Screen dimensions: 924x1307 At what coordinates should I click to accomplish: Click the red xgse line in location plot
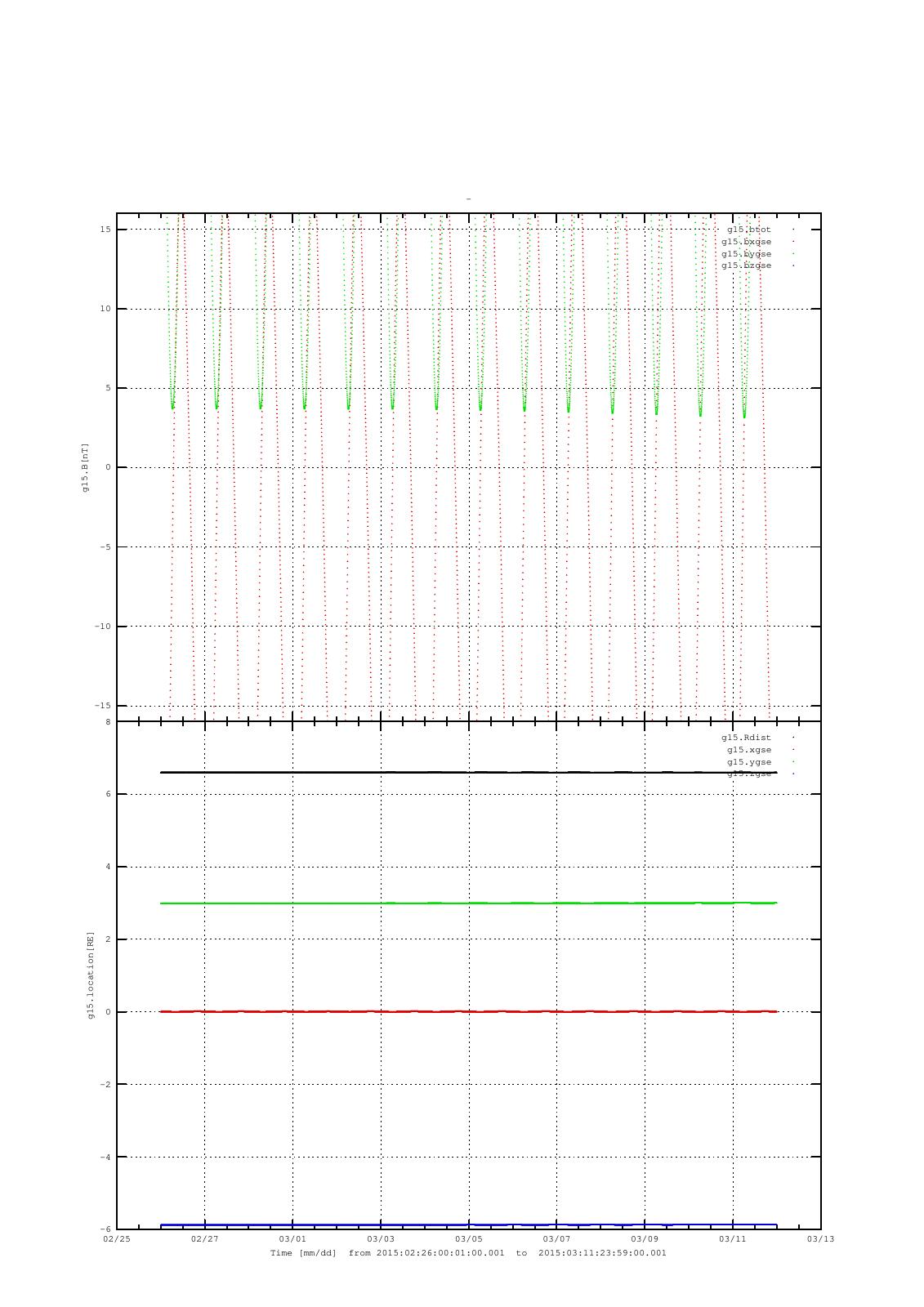pyautogui.click(x=468, y=1011)
